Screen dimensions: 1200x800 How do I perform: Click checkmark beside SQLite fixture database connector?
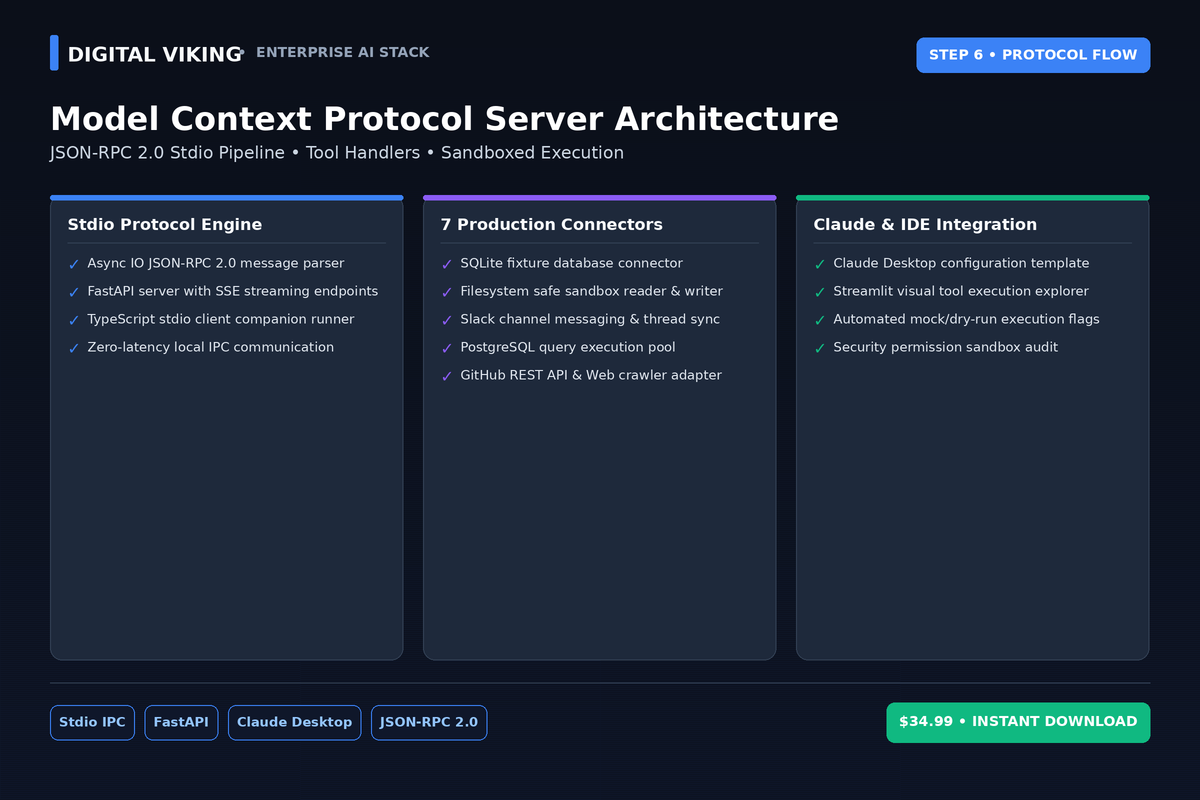click(x=447, y=264)
